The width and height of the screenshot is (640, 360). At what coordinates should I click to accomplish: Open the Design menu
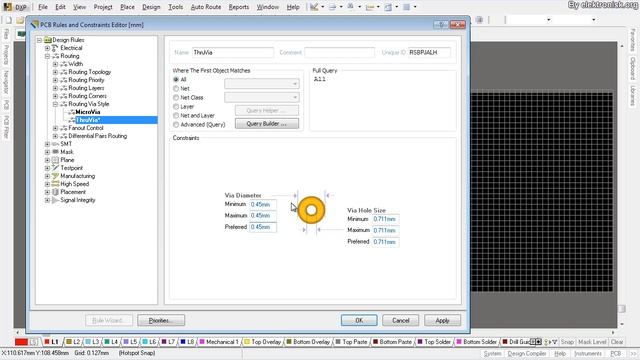(151, 7)
